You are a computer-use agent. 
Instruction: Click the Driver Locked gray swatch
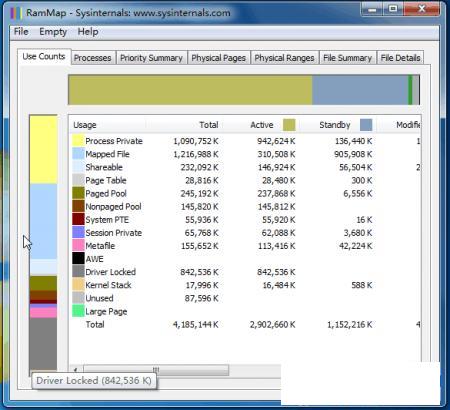[x=78, y=272]
